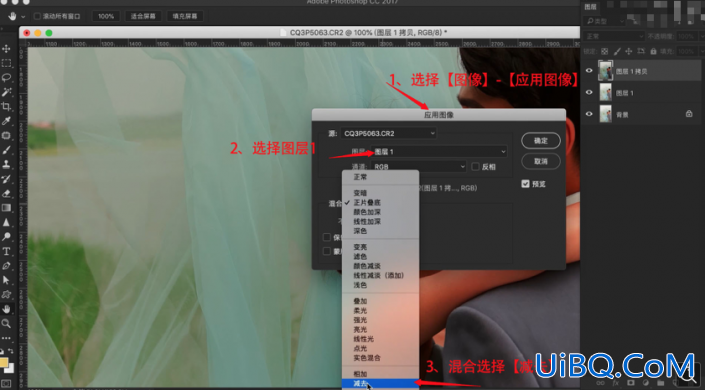Viewport: 705px width, 390px height.
Task: Click lock image pixels brush icon
Action: [617, 51]
